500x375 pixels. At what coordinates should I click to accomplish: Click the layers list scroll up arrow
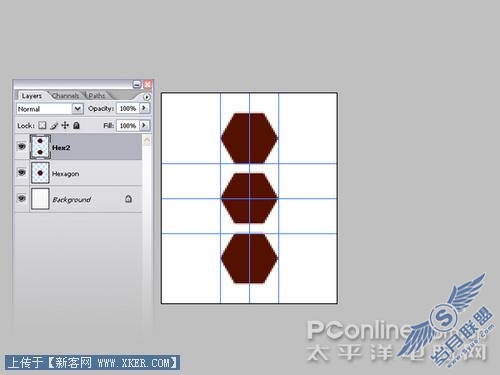pyautogui.click(x=147, y=140)
